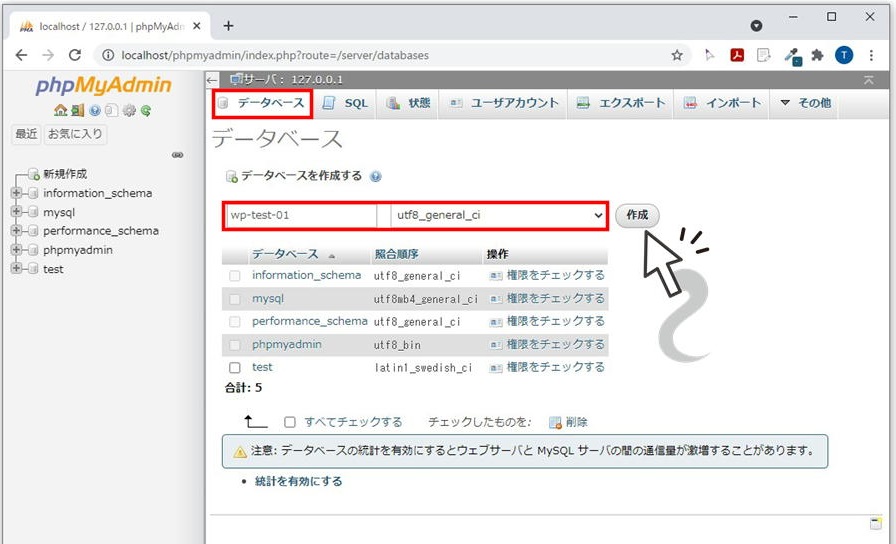This screenshot has height=544, width=896.
Task: Tick the checkbox labeled すべてチェックする
Action: pos(290,422)
